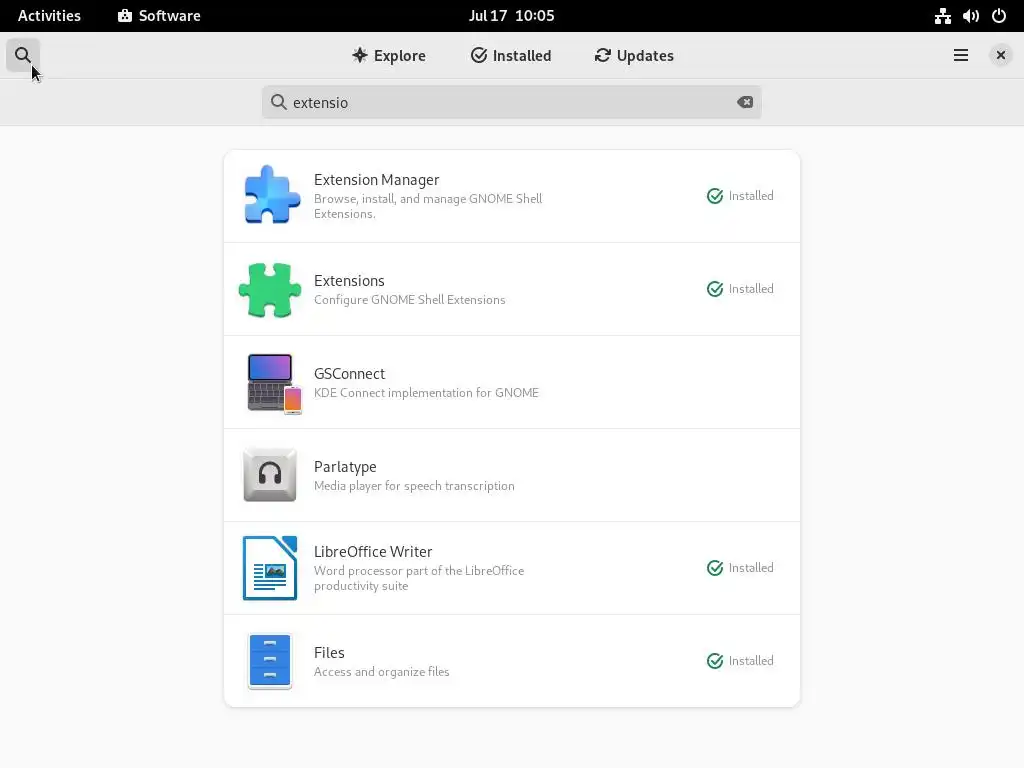Switch to the Installed tab

[x=511, y=56]
